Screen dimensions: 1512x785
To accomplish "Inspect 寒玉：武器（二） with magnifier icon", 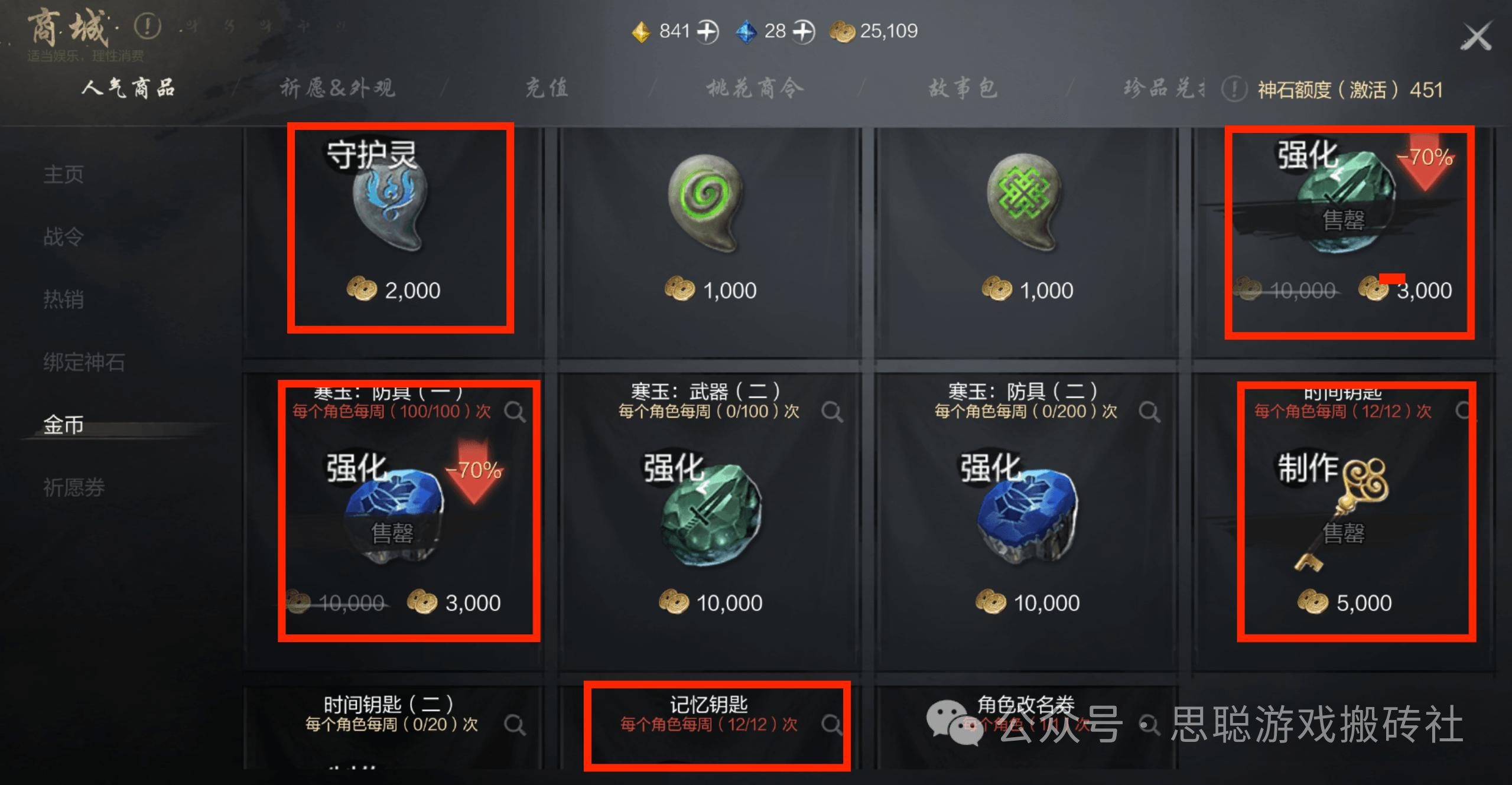I will [x=832, y=412].
